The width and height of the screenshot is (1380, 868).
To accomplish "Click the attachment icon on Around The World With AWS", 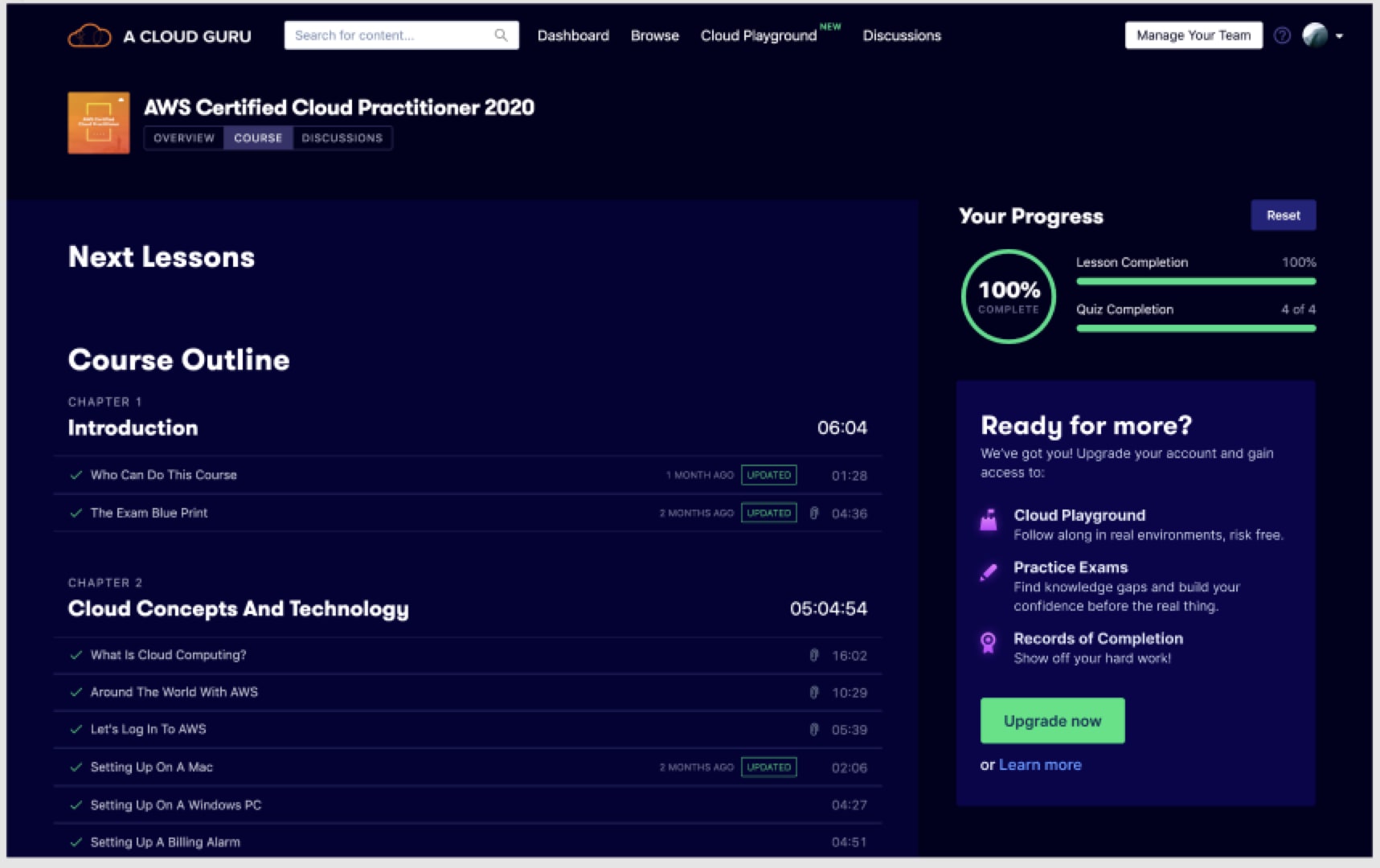I will [x=814, y=692].
